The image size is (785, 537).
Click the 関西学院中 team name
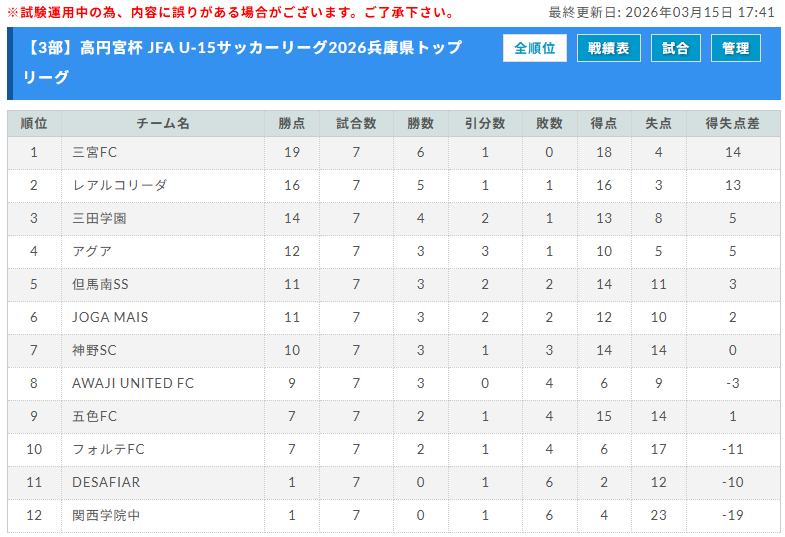[x=106, y=515]
